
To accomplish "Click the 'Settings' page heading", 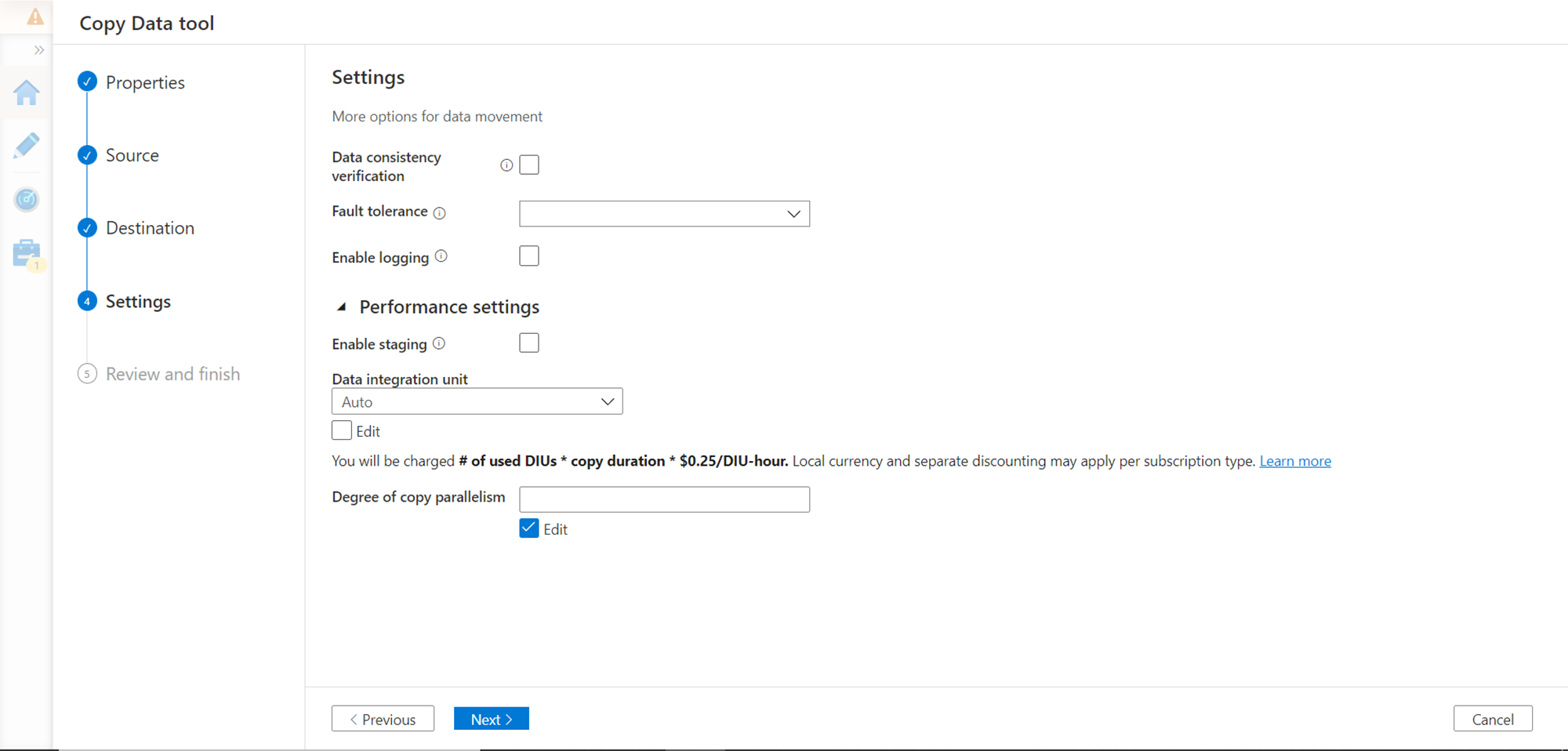I will click(x=368, y=77).
